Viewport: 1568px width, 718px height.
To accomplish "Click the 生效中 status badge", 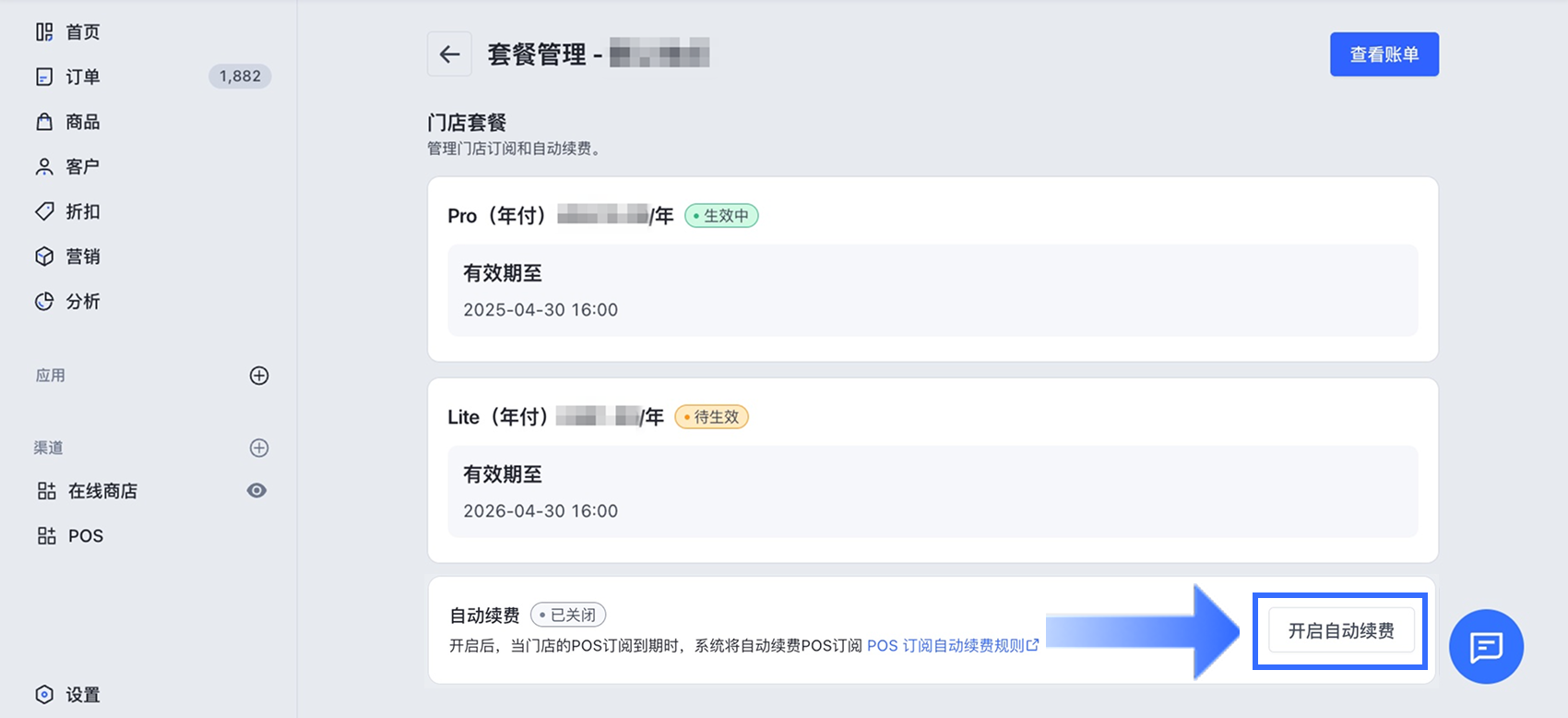I will (721, 216).
